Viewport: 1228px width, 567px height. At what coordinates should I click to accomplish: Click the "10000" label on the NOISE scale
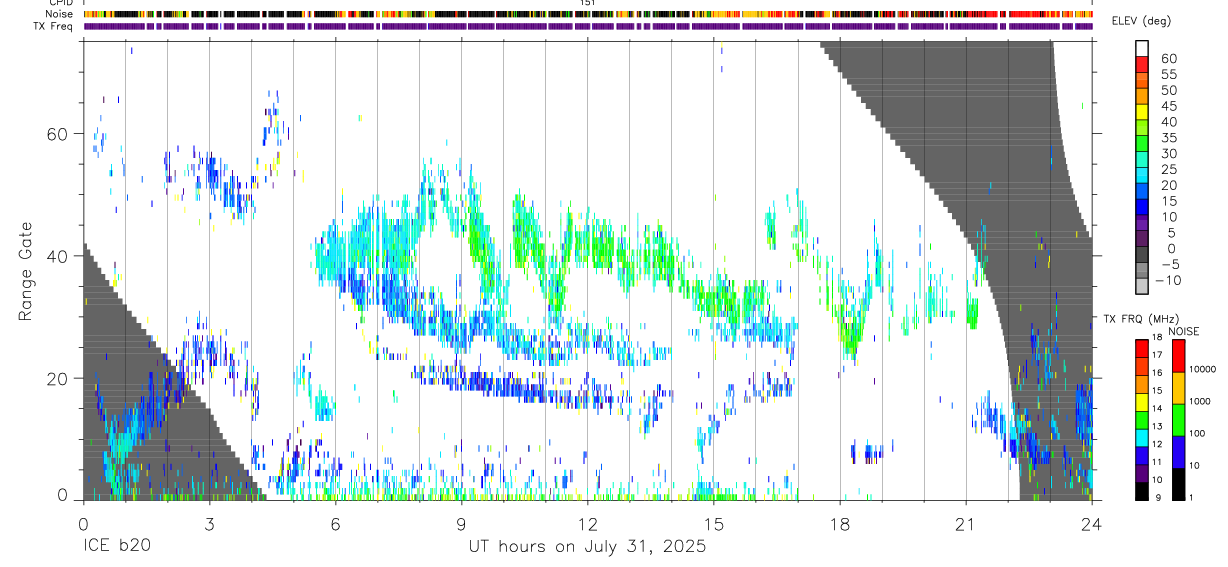pos(1203,370)
